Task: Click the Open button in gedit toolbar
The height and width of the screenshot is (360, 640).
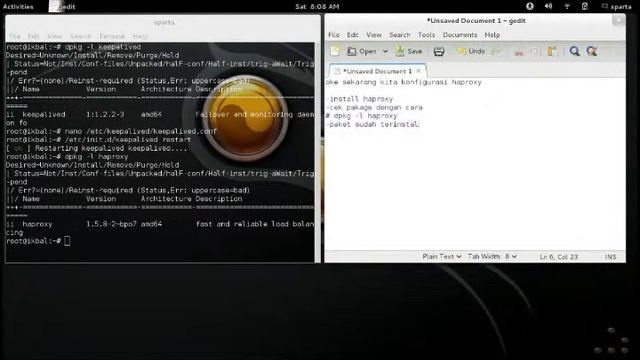Action: pos(362,51)
